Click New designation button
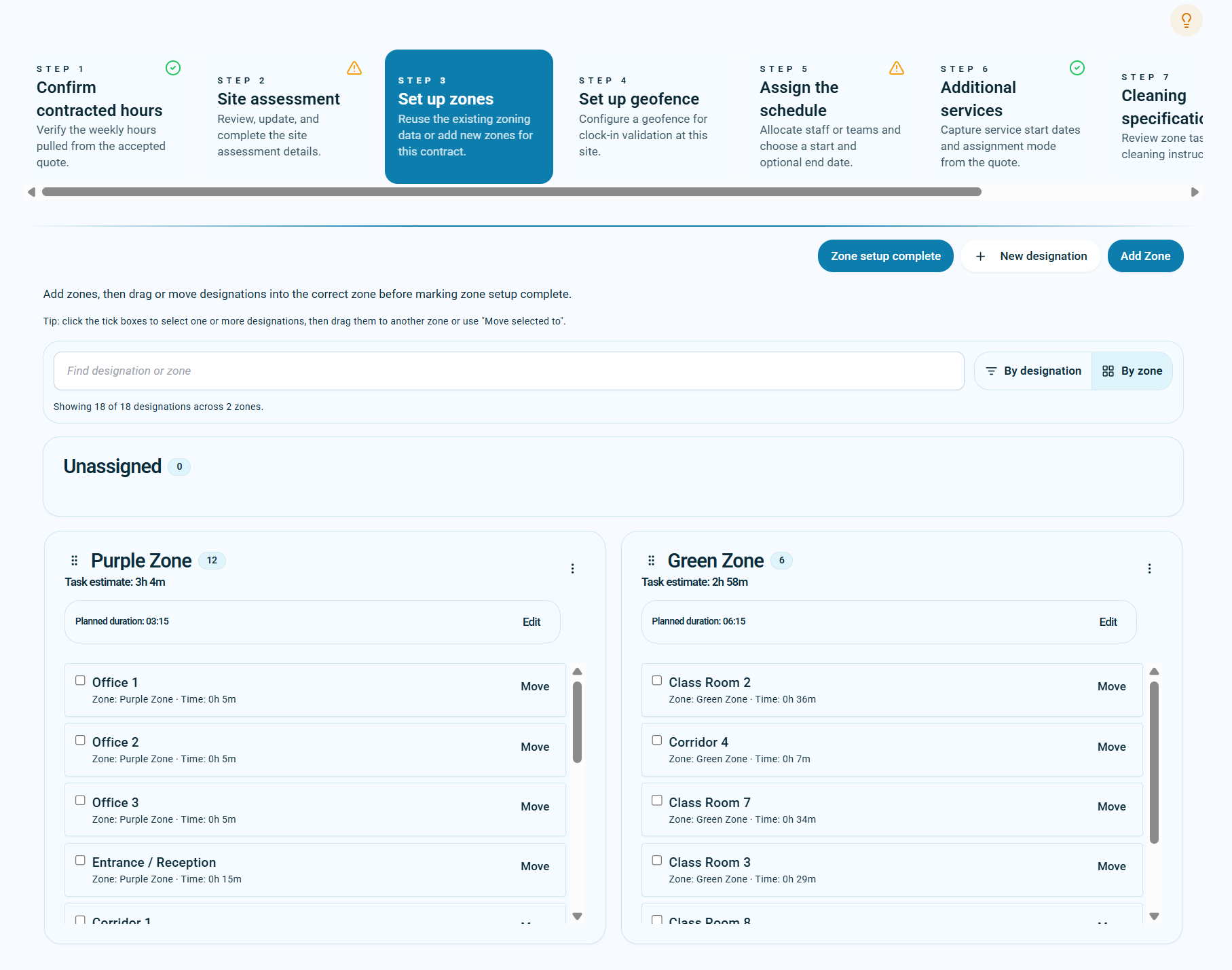This screenshot has height=970, width=1232. pyautogui.click(x=1031, y=256)
